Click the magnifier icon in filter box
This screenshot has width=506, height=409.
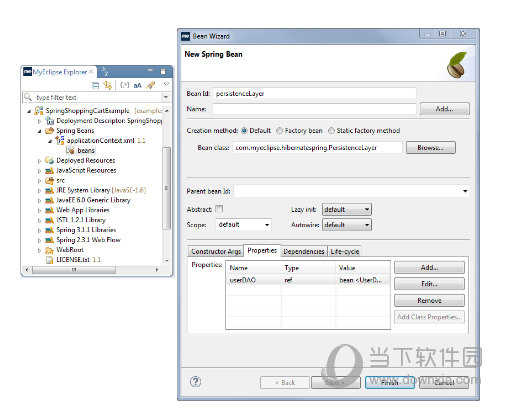(28, 97)
